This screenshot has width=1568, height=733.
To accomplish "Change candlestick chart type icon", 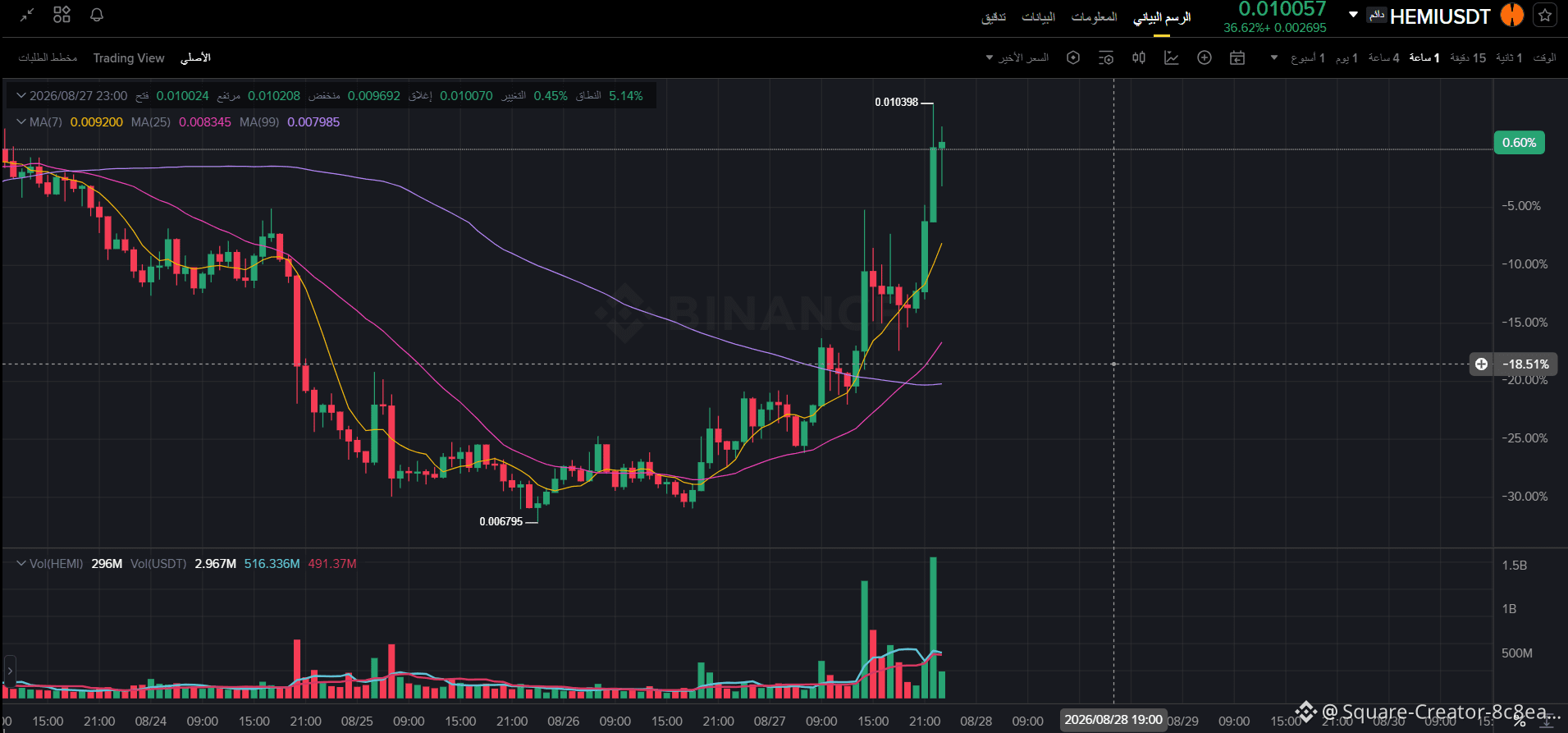I will click(1139, 57).
